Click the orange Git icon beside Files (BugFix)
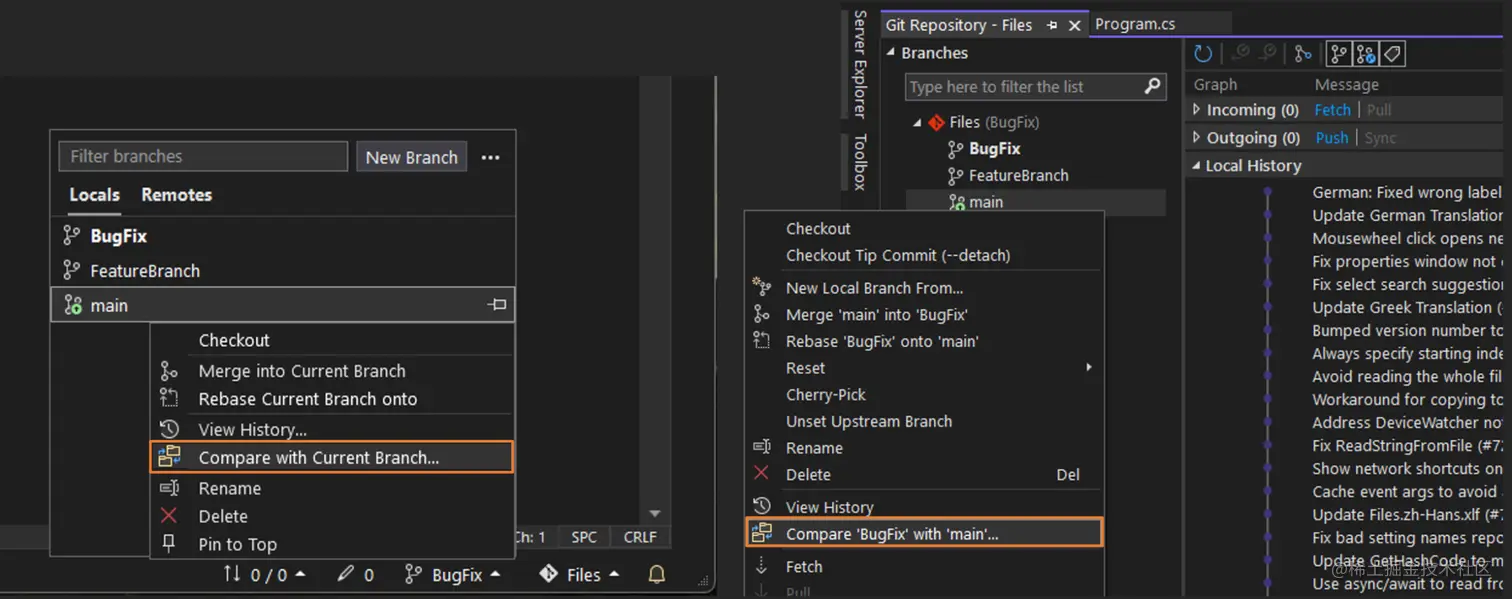The width and height of the screenshot is (1512, 599). tap(936, 123)
